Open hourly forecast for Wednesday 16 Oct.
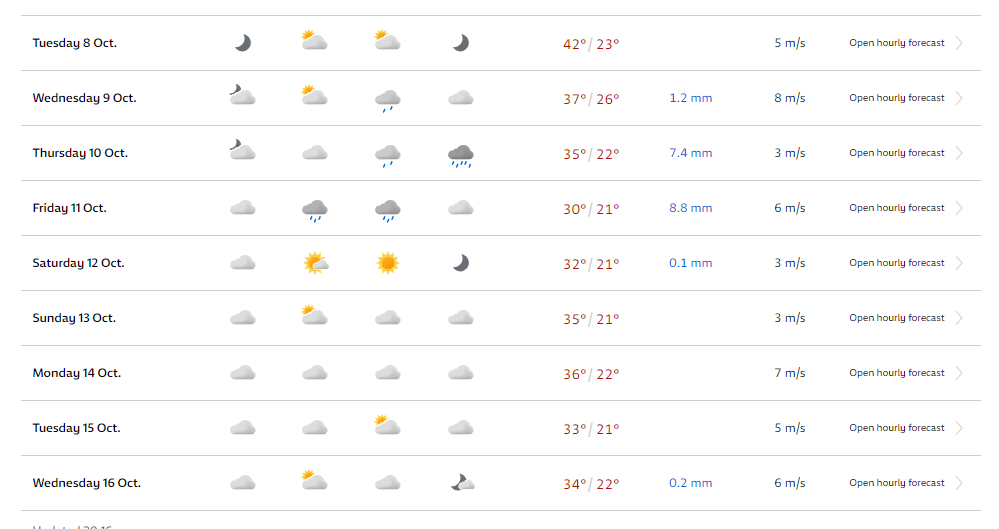 pyautogui.click(x=896, y=482)
